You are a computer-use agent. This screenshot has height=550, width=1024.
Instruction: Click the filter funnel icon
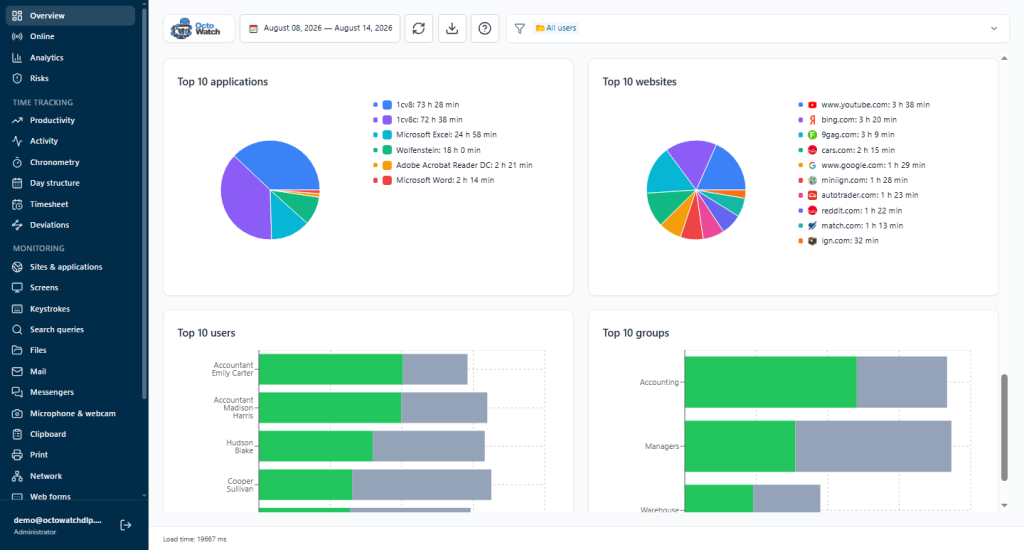(520, 28)
